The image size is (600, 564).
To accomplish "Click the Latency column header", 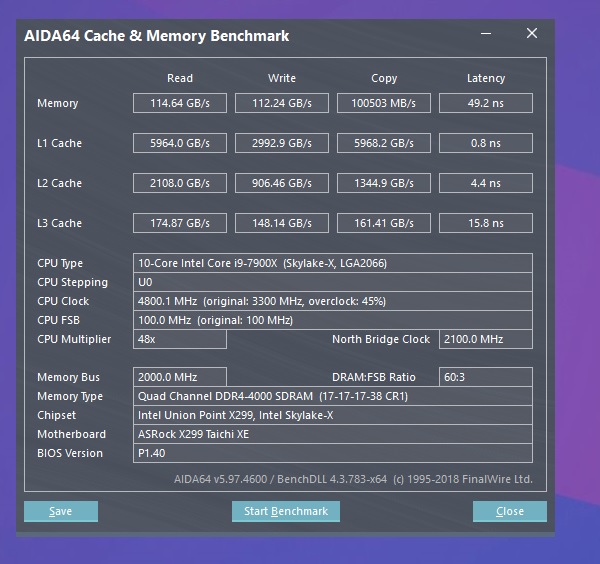I will [x=486, y=78].
